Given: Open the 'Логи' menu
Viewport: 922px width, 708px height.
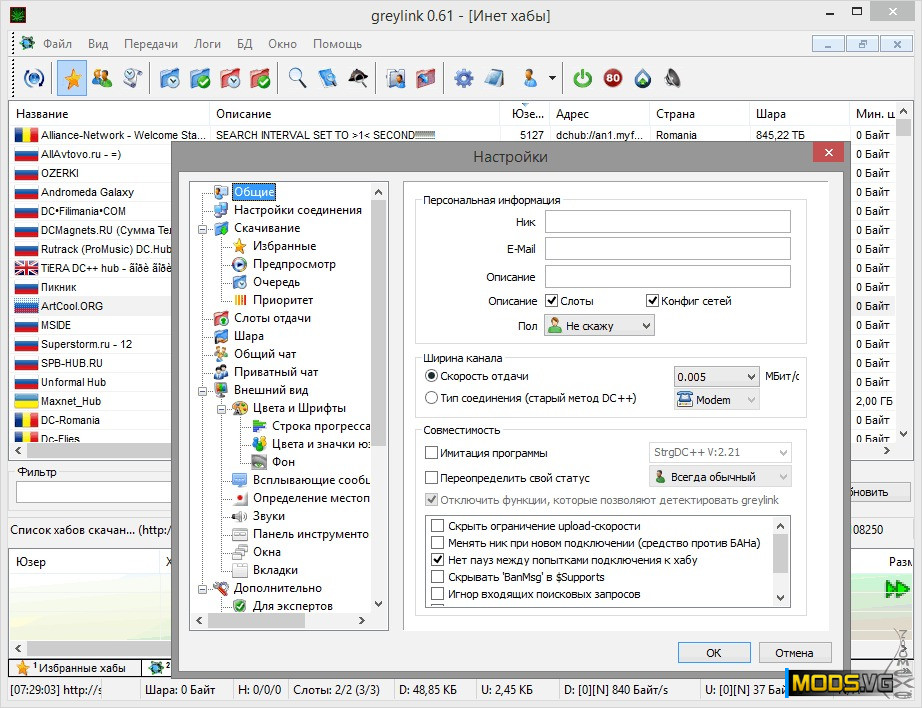Looking at the screenshot, I should (x=207, y=44).
